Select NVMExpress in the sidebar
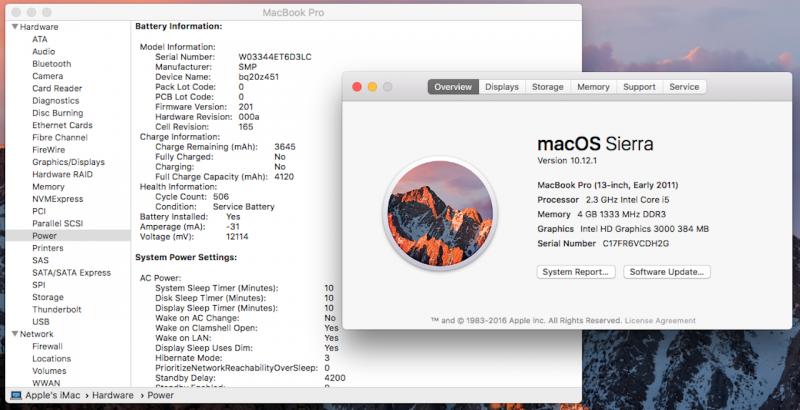Screen dimensions: 800x410 58,199
